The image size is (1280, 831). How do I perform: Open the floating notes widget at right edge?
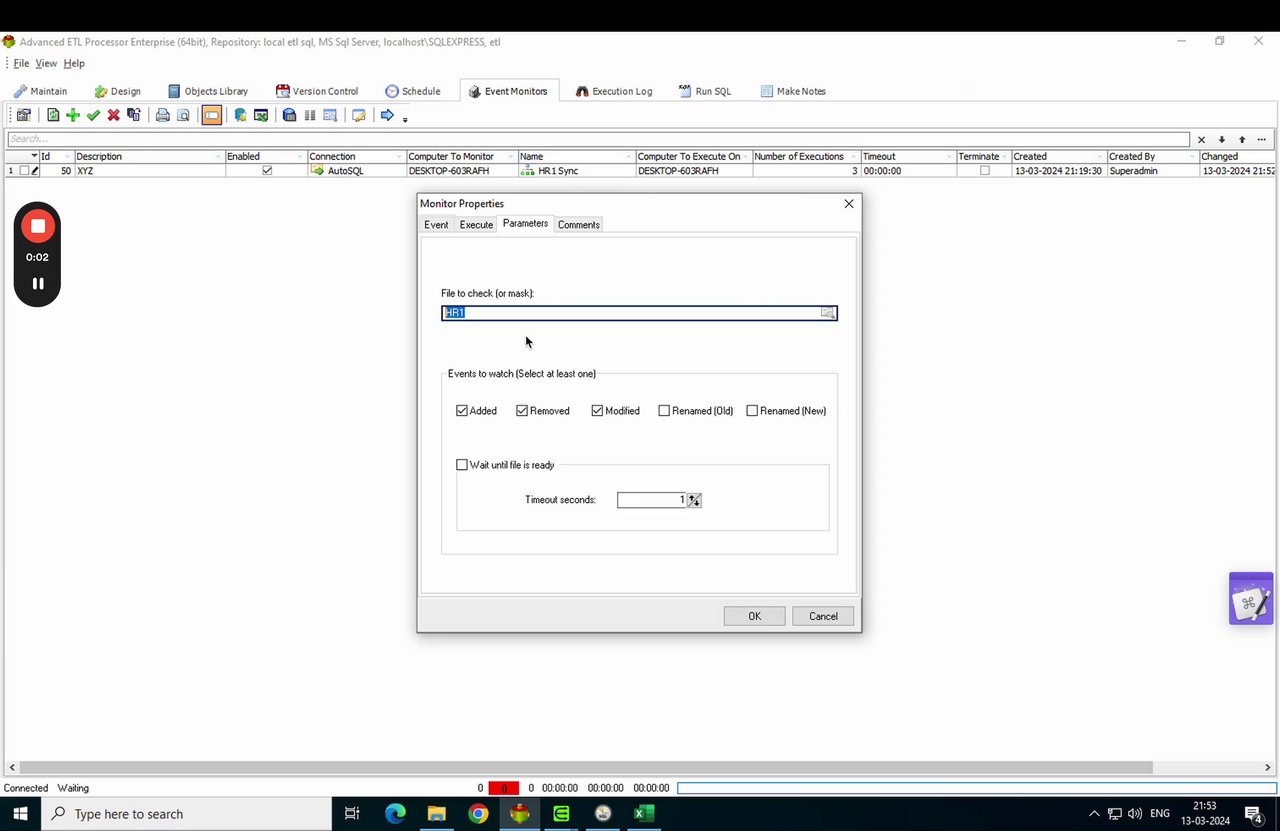tap(1251, 599)
